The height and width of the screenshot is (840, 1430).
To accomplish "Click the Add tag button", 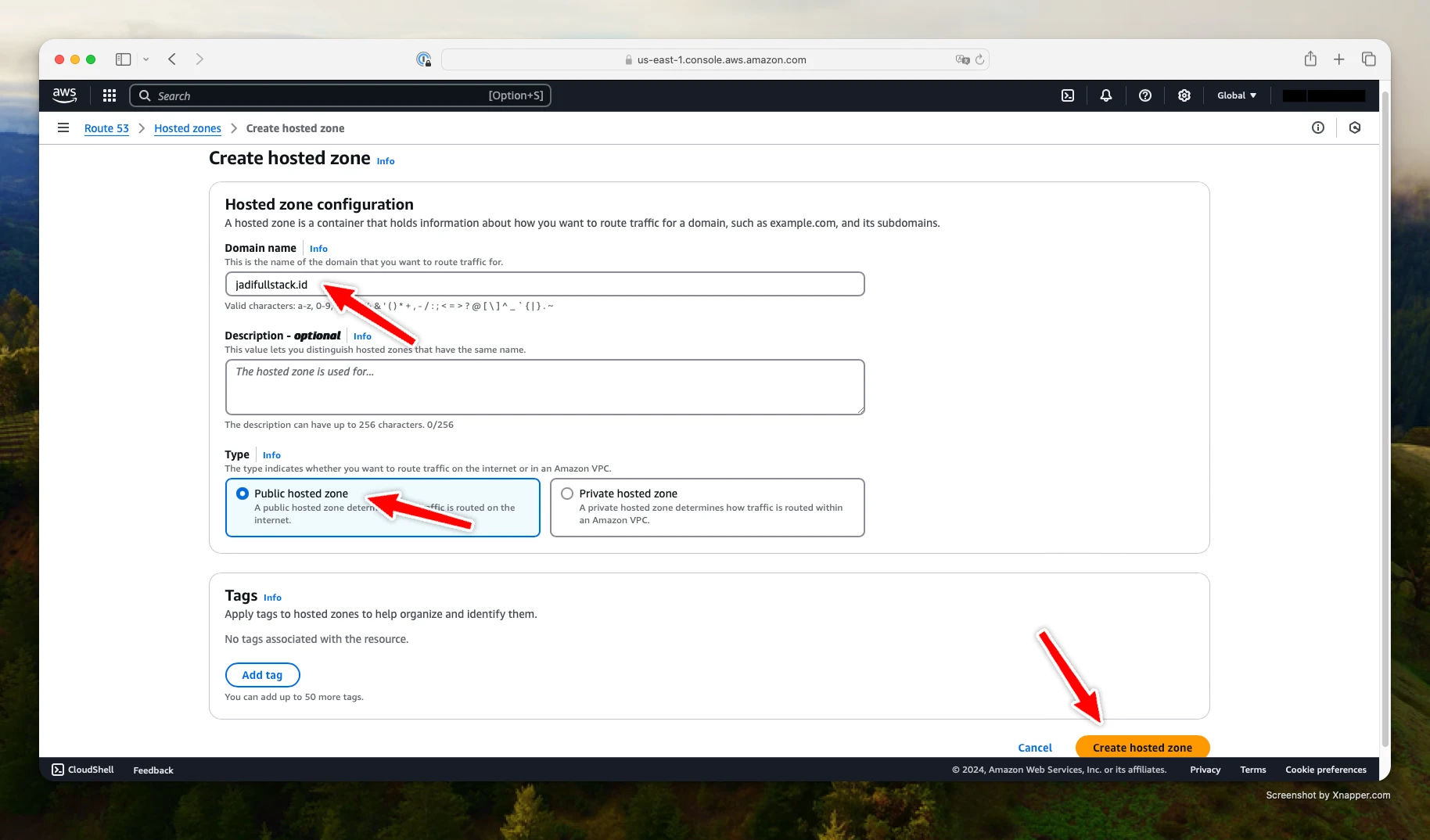I will click(262, 675).
